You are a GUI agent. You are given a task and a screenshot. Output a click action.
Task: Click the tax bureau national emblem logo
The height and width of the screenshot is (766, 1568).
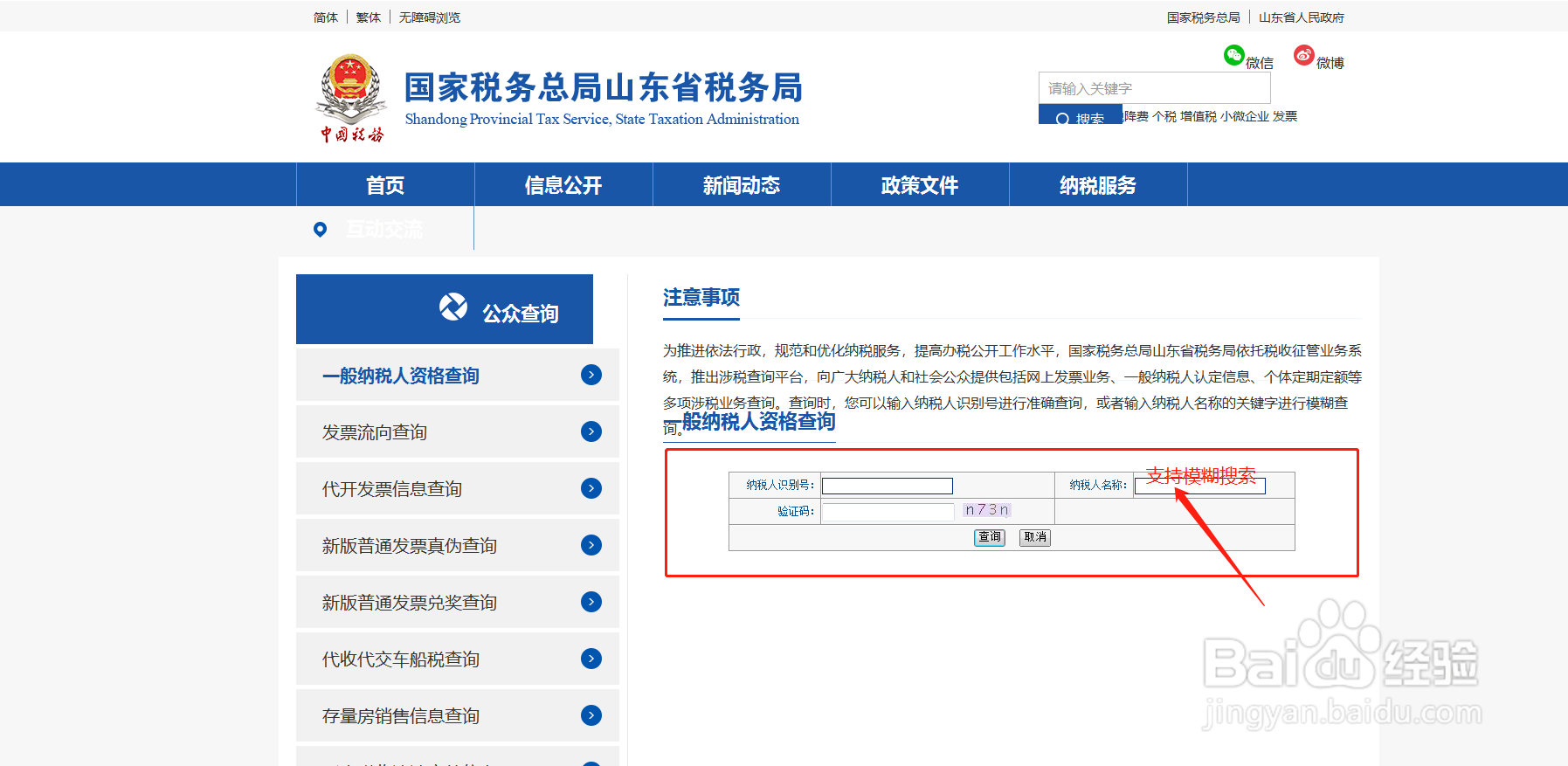351,98
